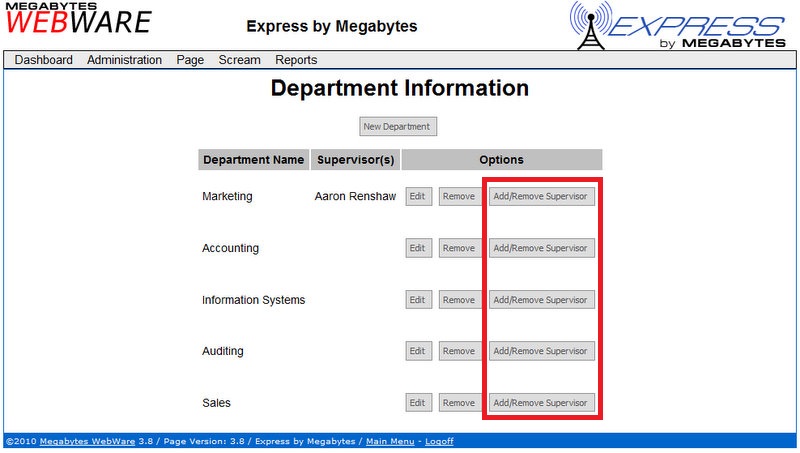Click the Department Name column header

click(x=254, y=160)
